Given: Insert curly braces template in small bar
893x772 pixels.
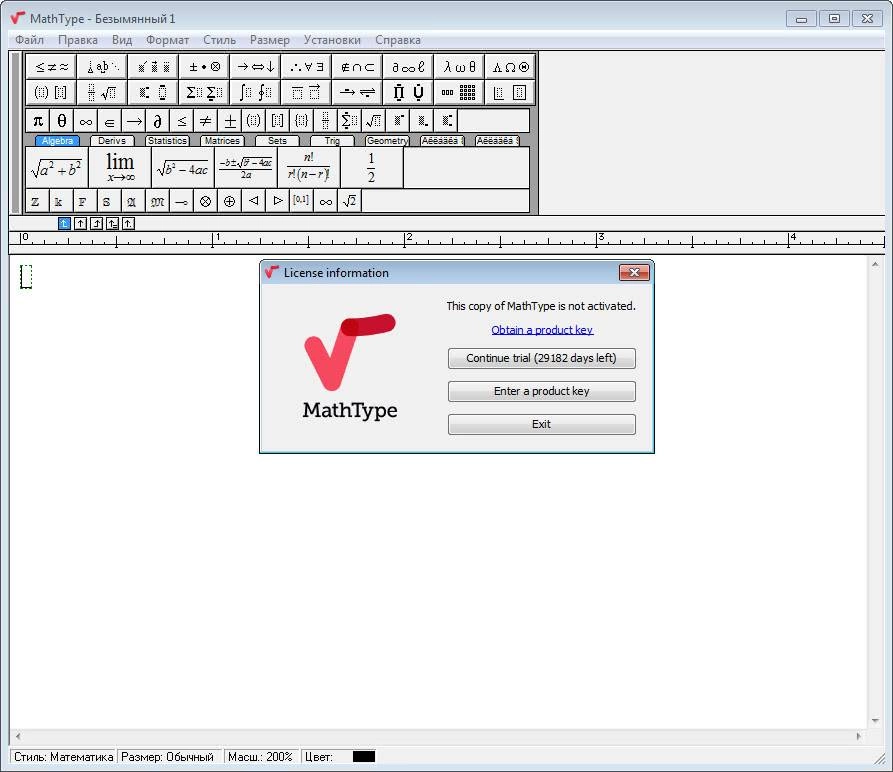Looking at the screenshot, I should [x=301, y=121].
